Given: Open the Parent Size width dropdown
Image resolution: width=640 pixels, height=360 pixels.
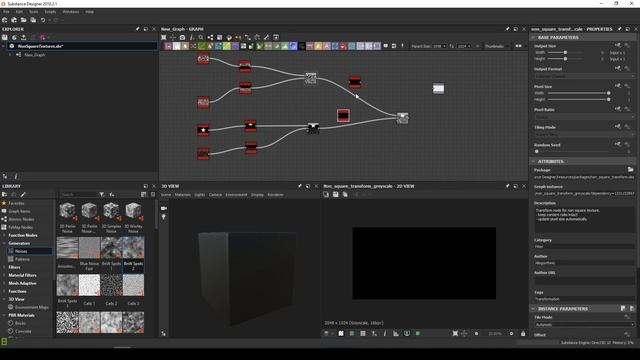Looking at the screenshot, I should [439, 46].
